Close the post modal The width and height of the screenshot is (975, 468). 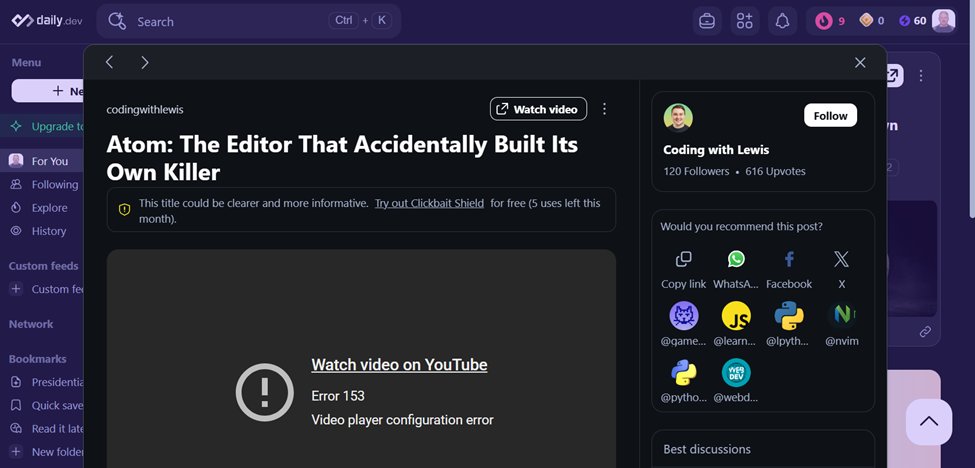click(860, 62)
